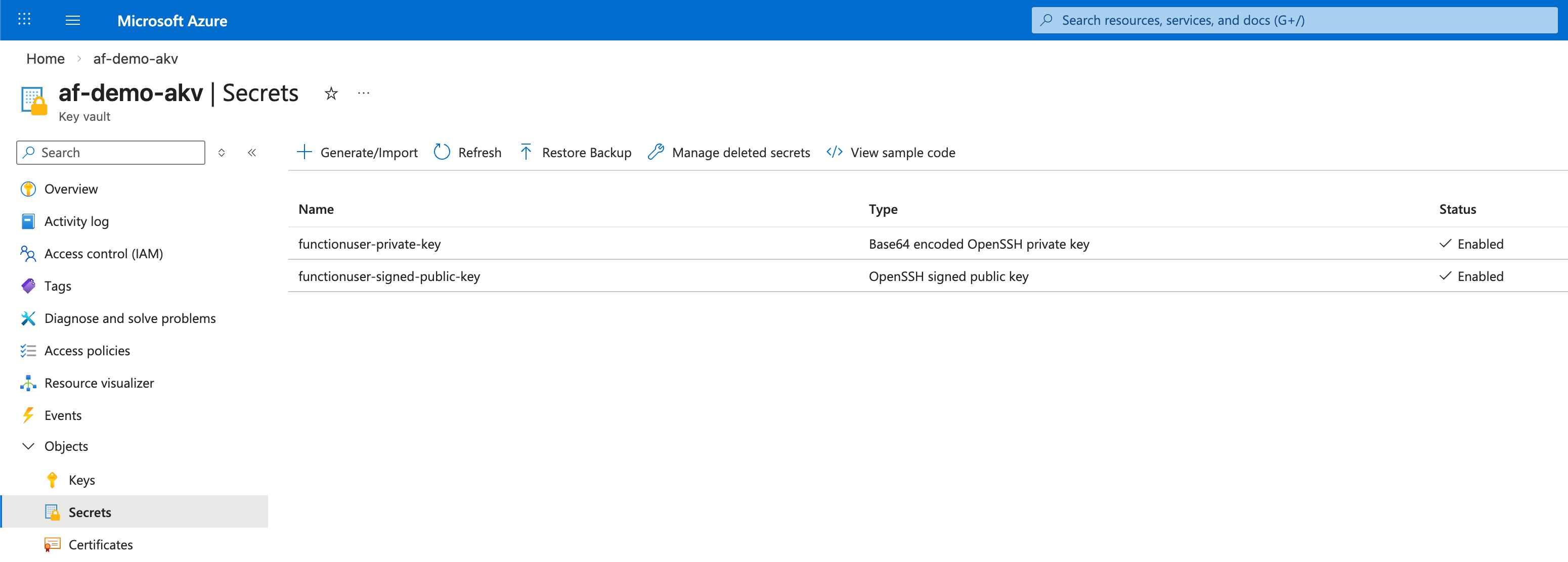Screen dimensions: 1568x562
Task: Go to Access control (IAM)
Action: pos(104,254)
